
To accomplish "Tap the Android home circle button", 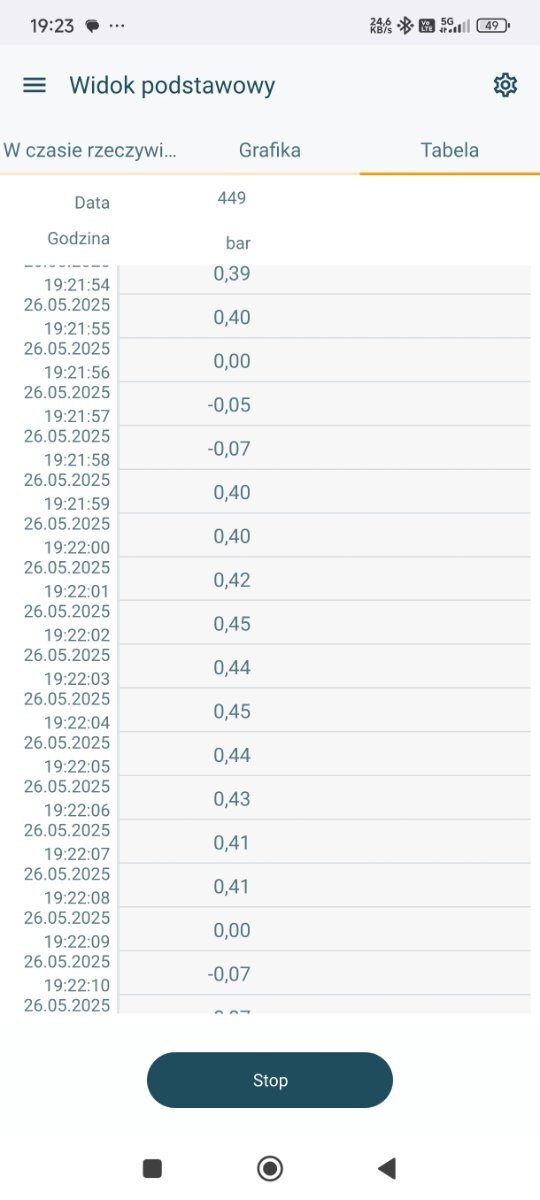I will point(270,1167).
